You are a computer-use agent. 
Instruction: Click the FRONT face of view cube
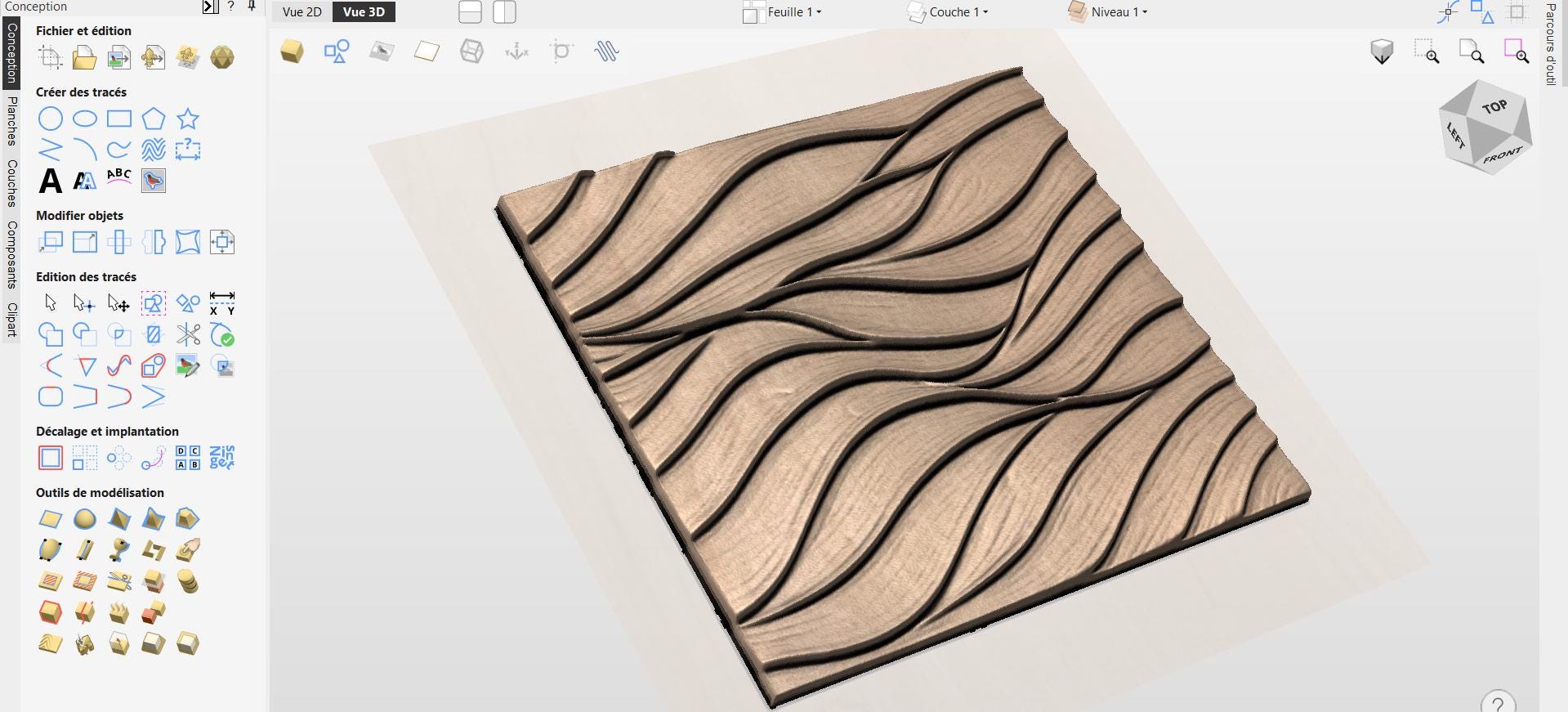click(1502, 154)
